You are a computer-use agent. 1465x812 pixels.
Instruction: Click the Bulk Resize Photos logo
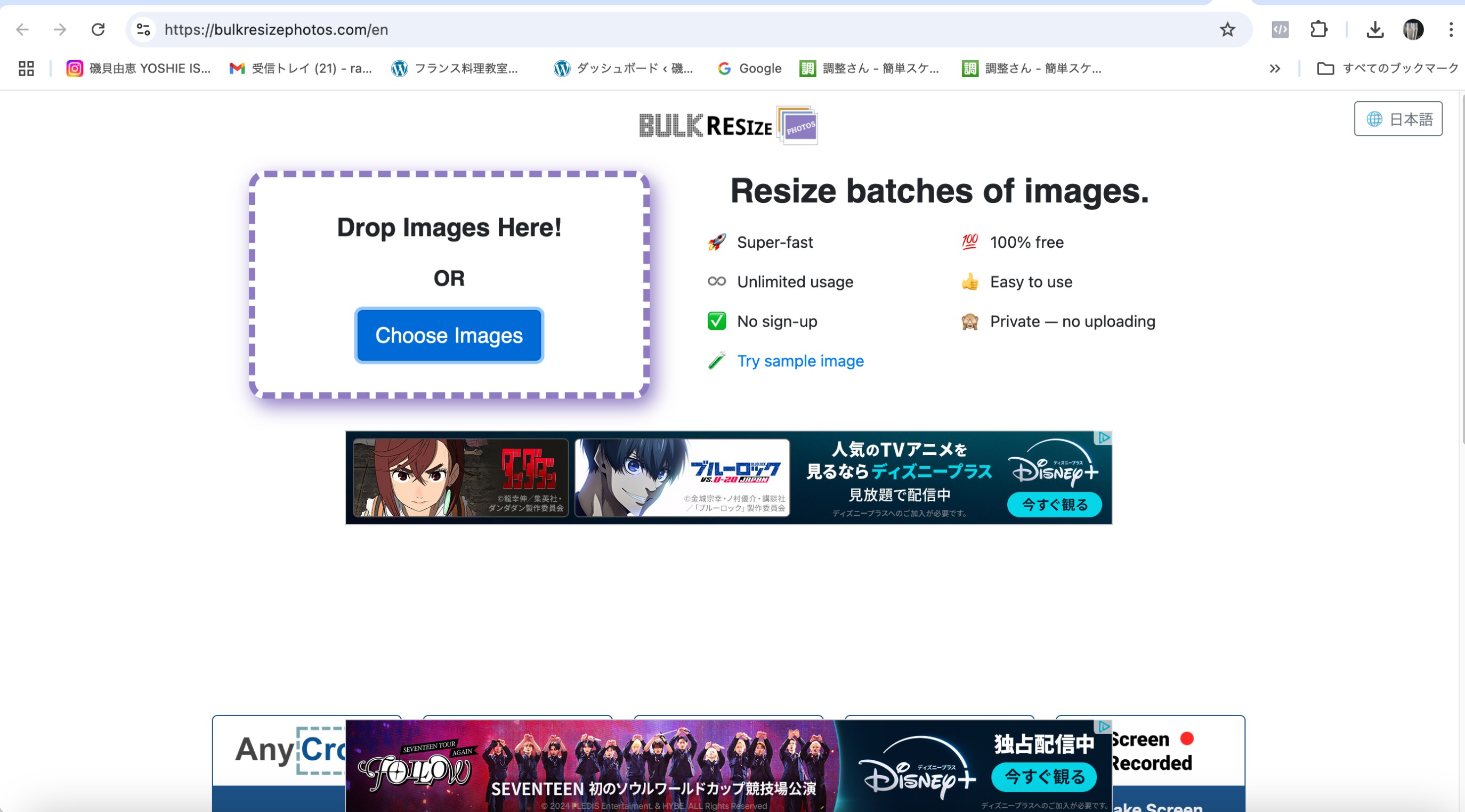coord(728,125)
